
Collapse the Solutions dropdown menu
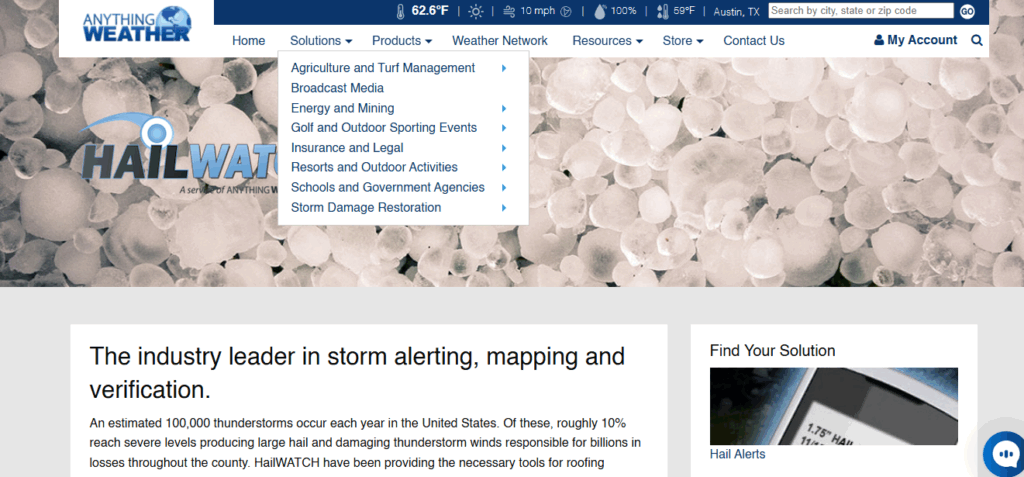pyautogui.click(x=321, y=41)
